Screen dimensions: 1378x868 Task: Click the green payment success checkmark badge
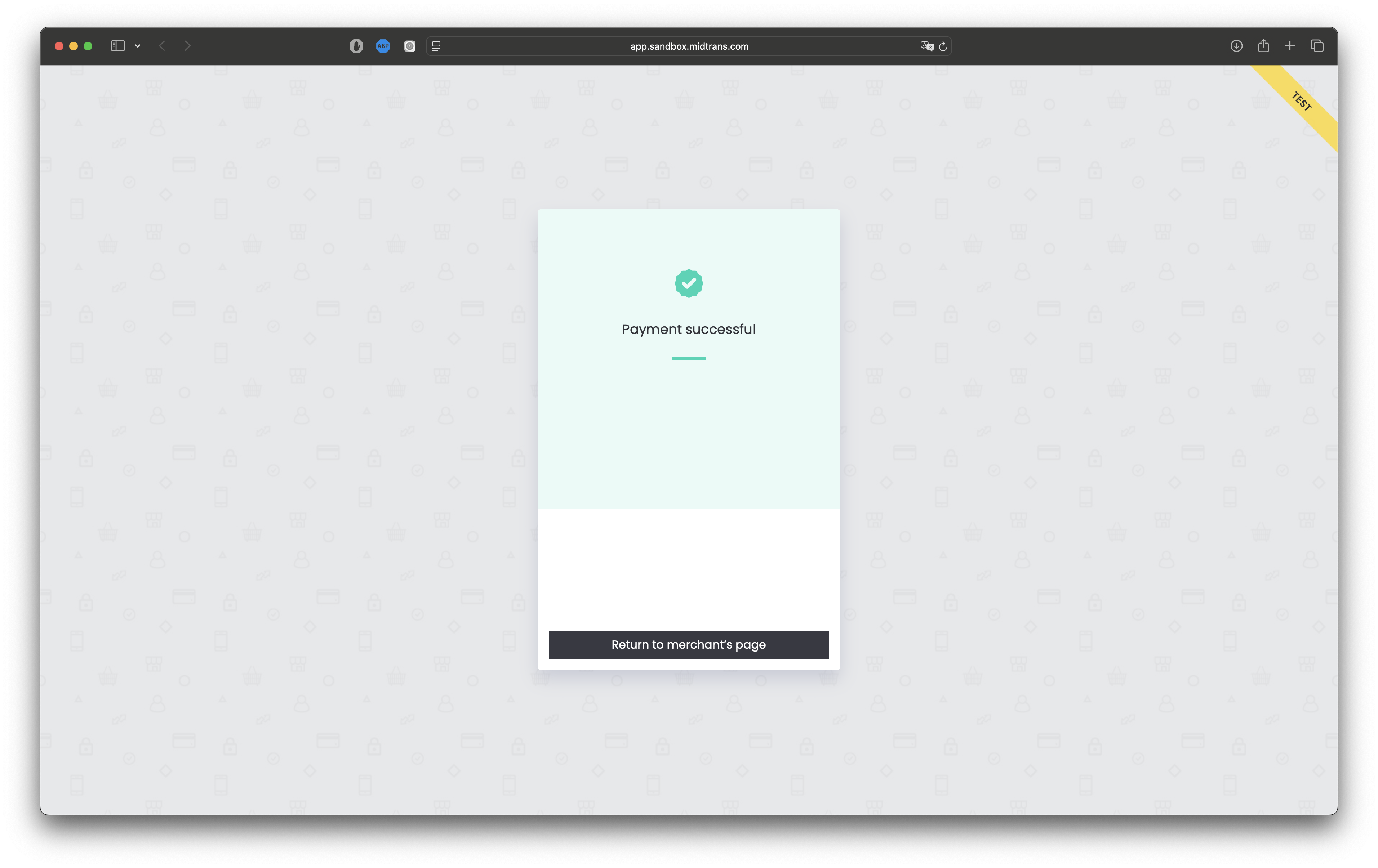click(x=688, y=283)
